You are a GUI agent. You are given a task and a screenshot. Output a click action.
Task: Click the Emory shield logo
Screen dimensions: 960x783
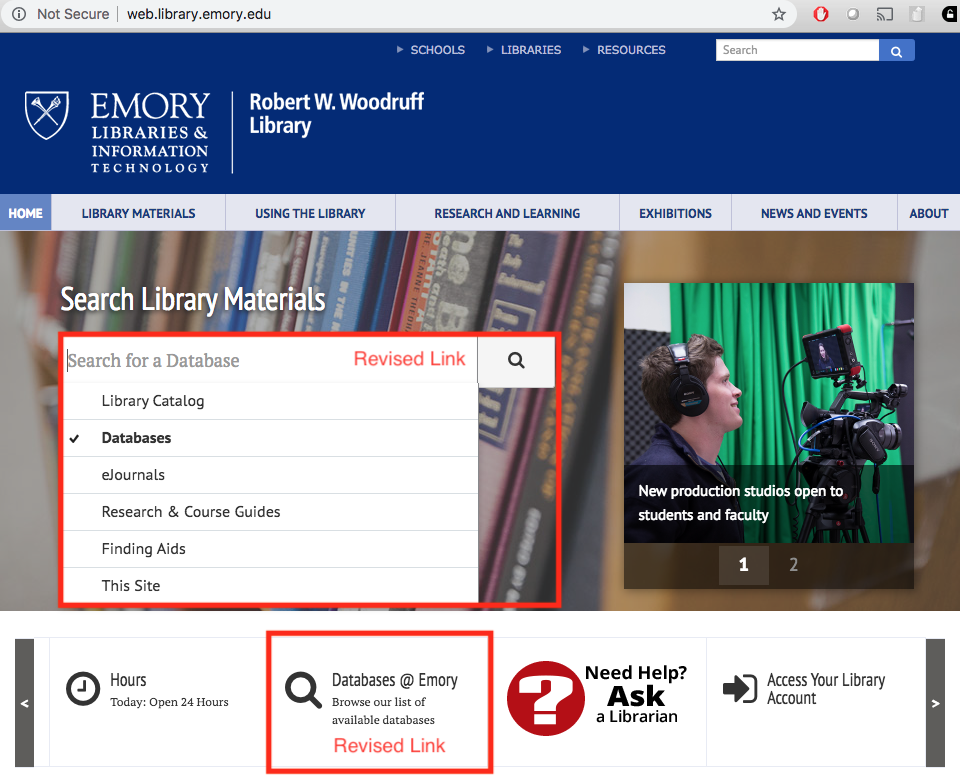(47, 115)
